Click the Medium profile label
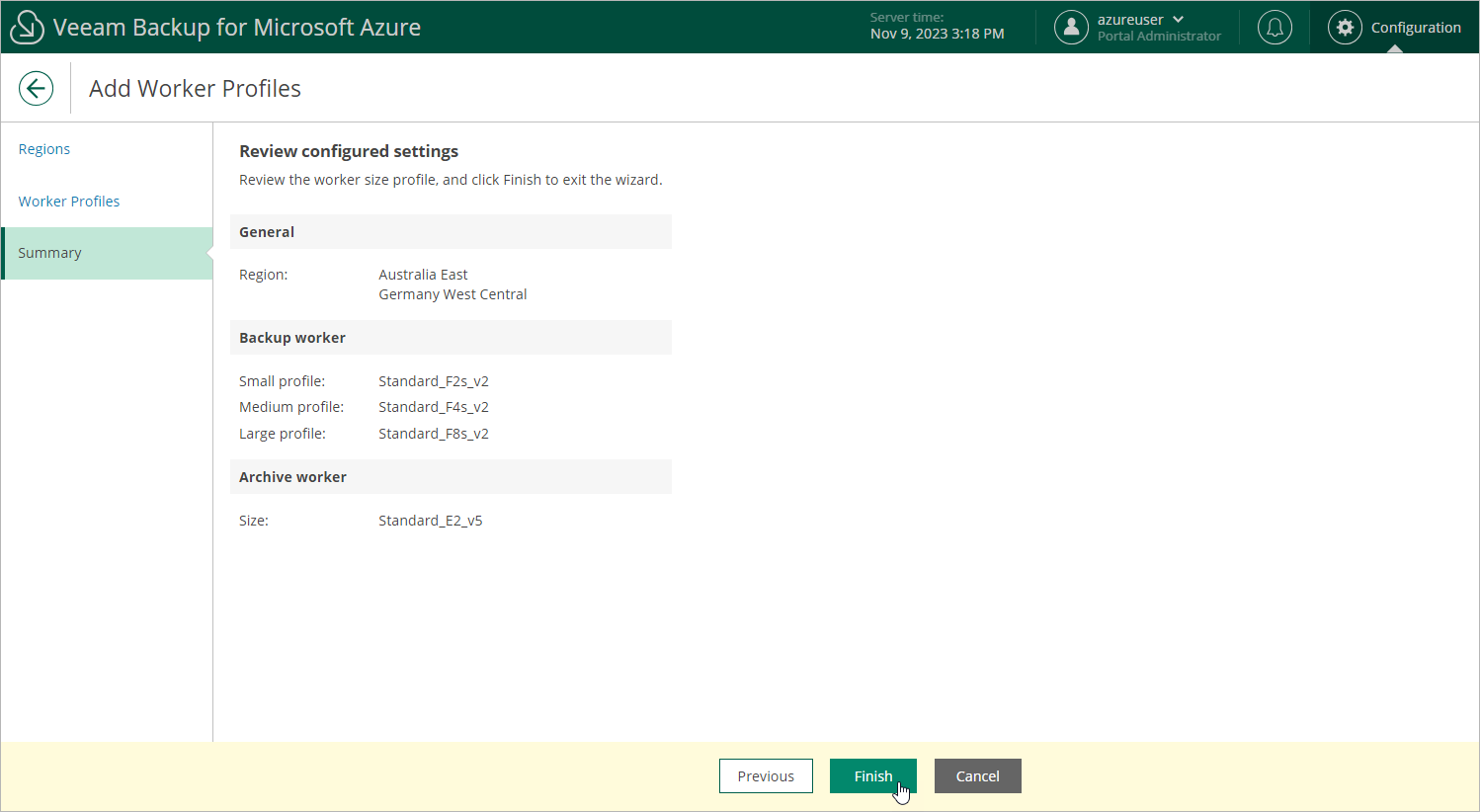The width and height of the screenshot is (1480, 812). [291, 407]
